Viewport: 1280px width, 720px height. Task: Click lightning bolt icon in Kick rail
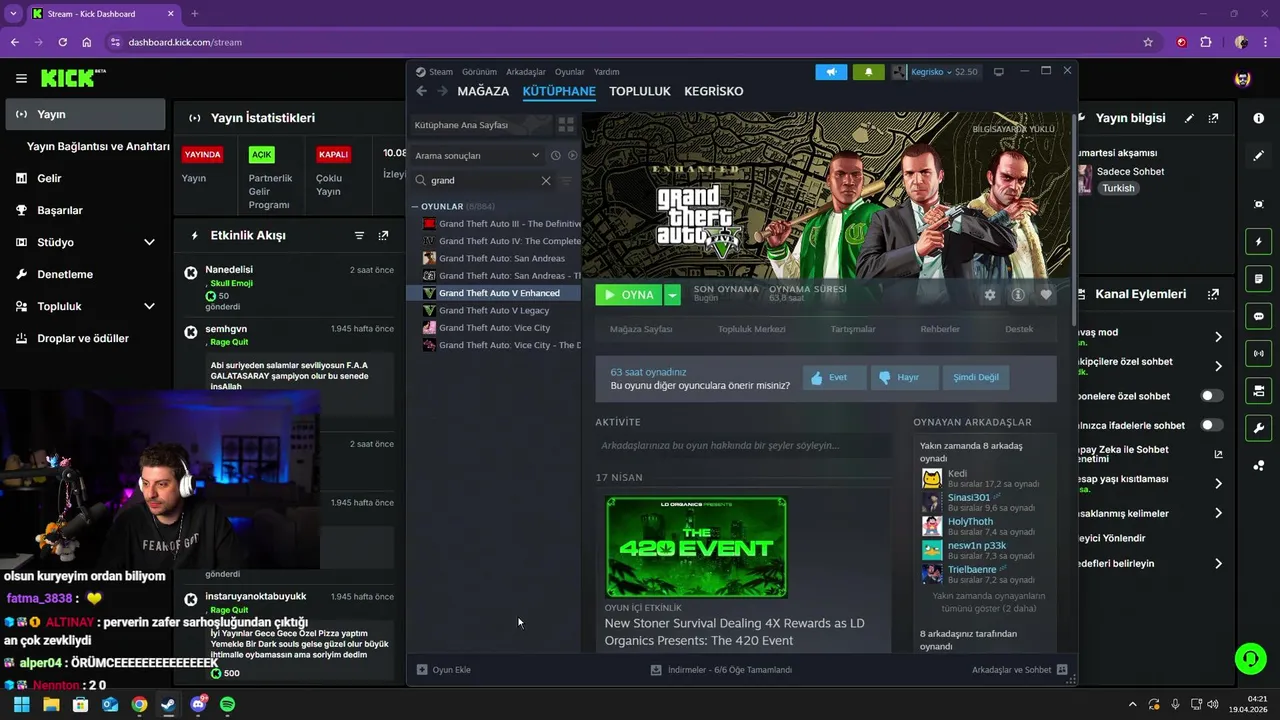pos(1258,242)
